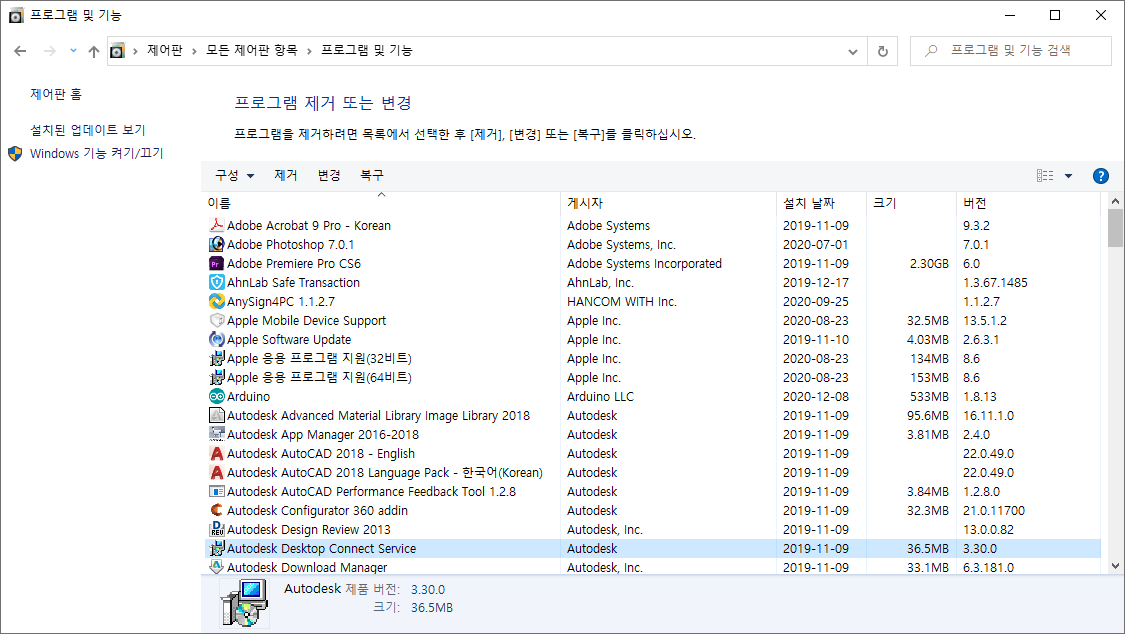
Task: Click the Control Panel icon in address bar
Action: pos(117,51)
